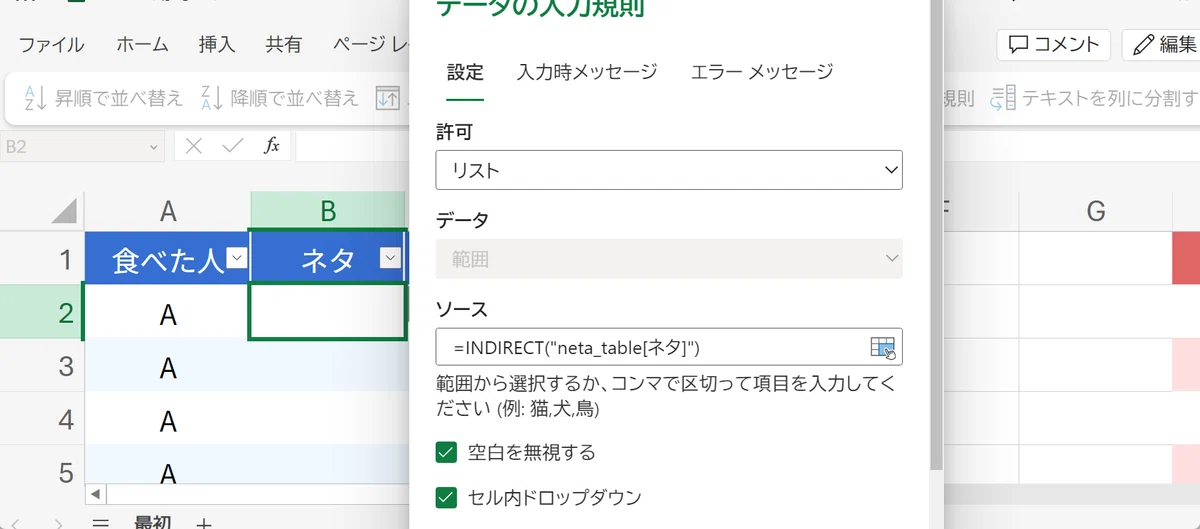Sort ascending with 昇順で並べ替え
This screenshot has width=1200, height=529.
[104, 97]
